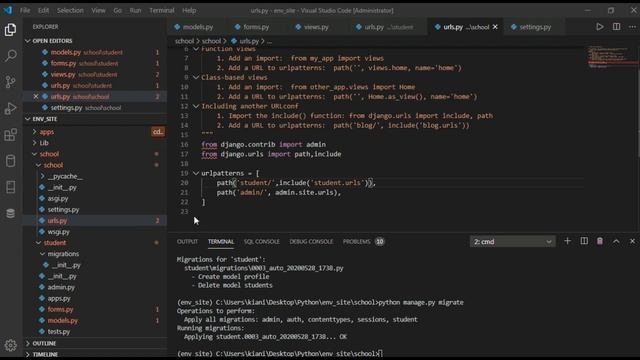The height and width of the screenshot is (360, 640).
Task: Collapse the ENV_SITE section
Action: point(28,119)
